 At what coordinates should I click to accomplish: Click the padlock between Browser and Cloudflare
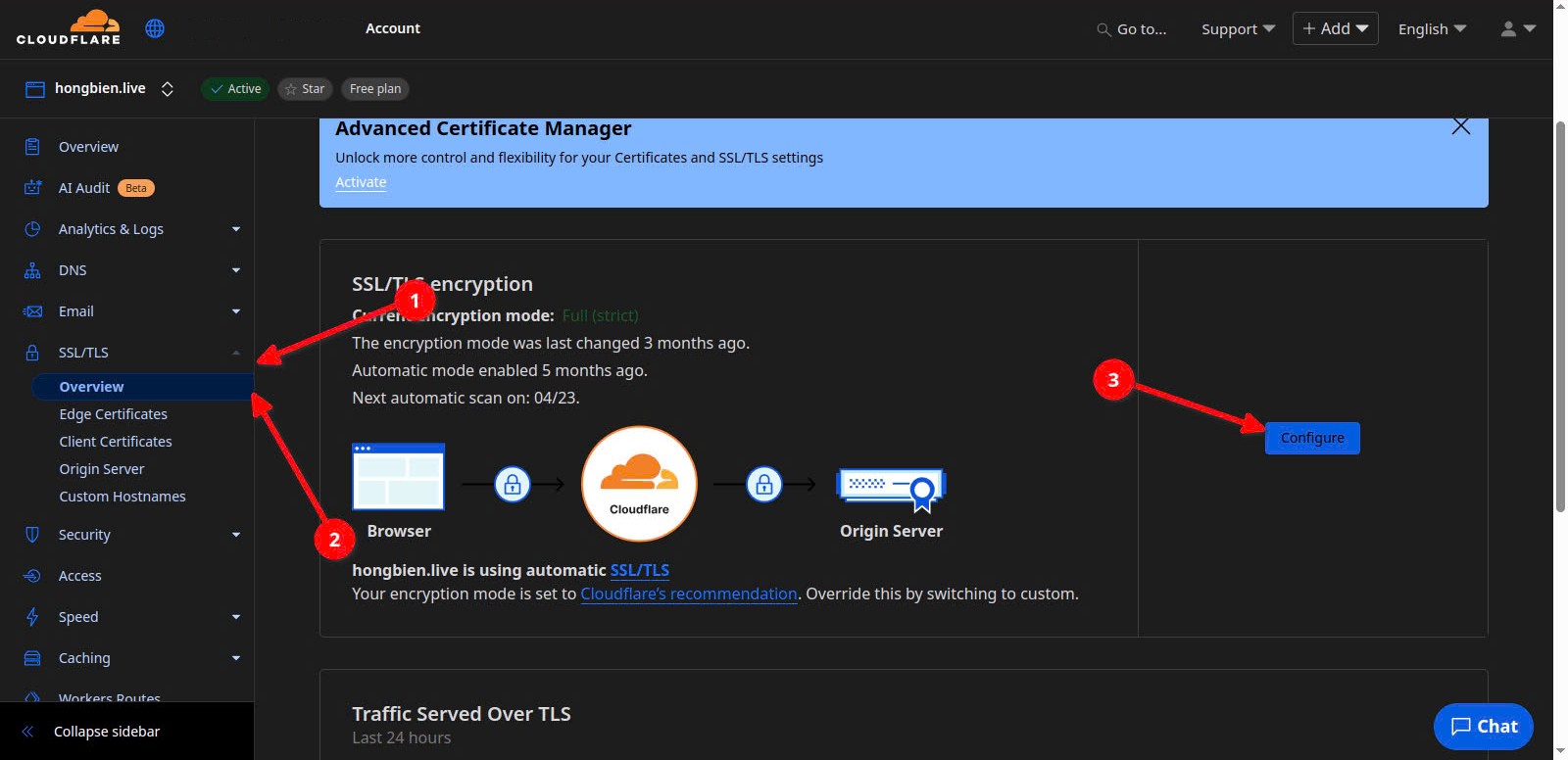click(512, 484)
